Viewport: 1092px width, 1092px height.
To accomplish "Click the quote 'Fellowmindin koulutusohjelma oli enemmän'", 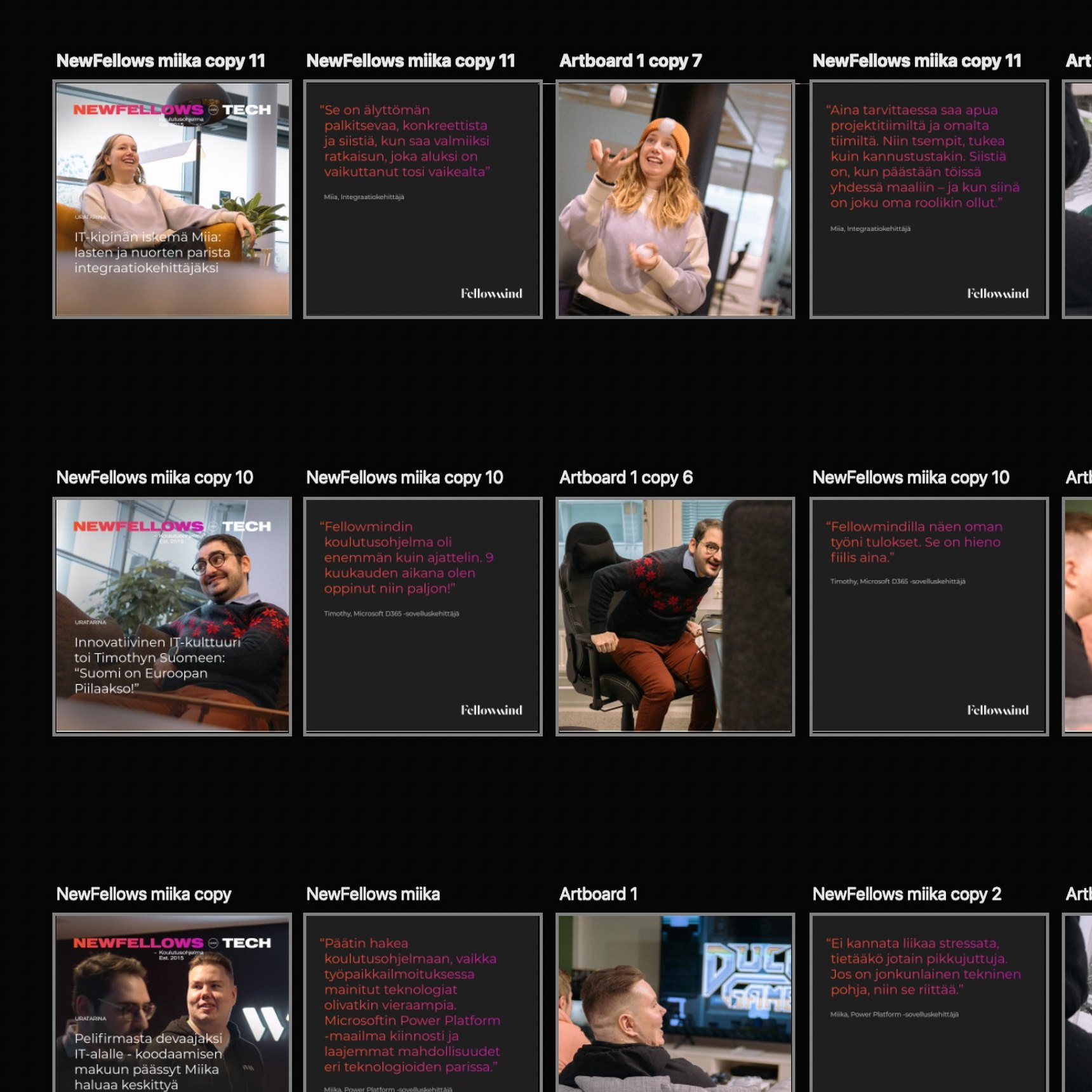I will pos(407,557).
